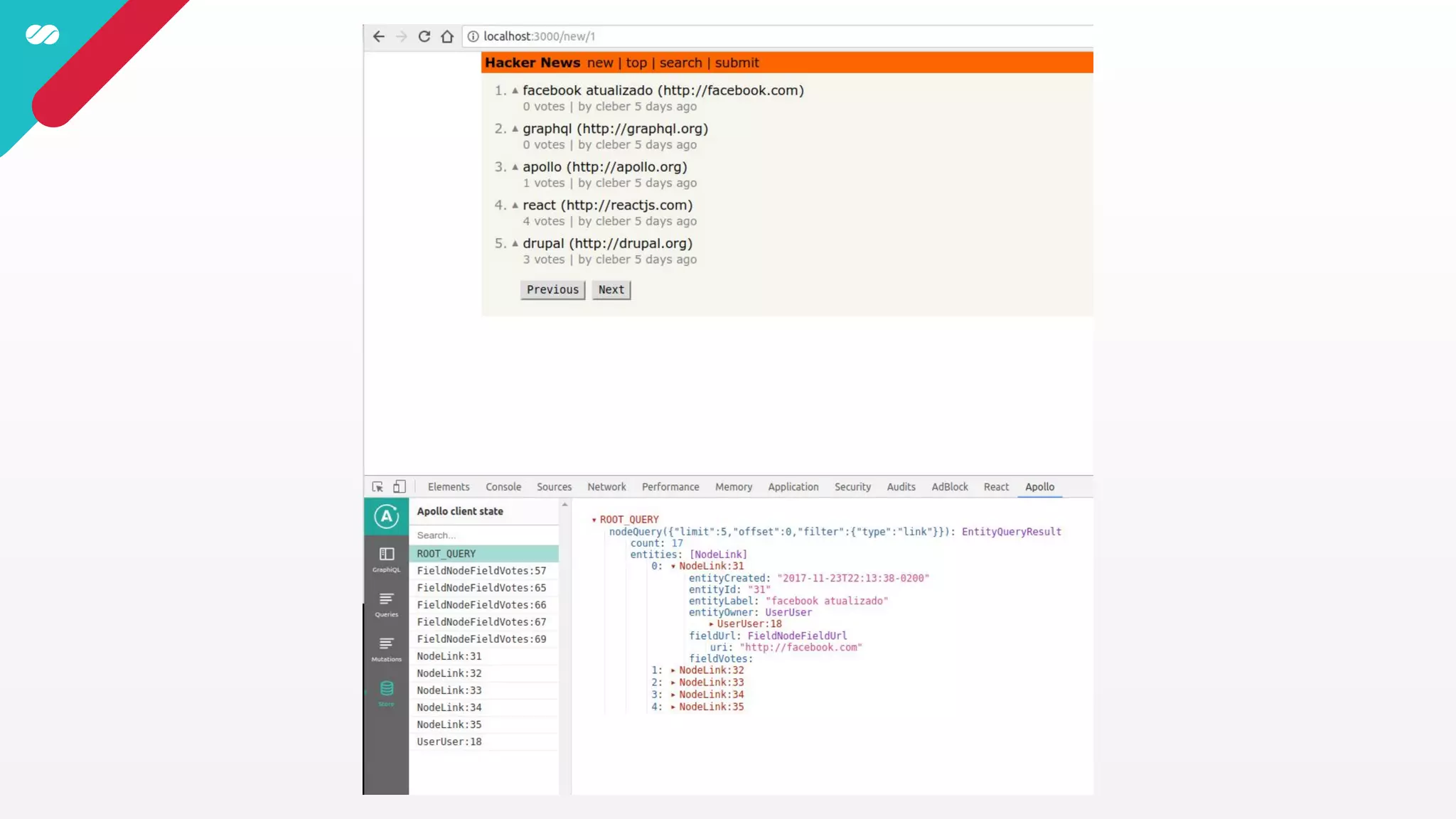Open the 'new' link in Hacker News header
The width and height of the screenshot is (1456, 819).
click(600, 63)
